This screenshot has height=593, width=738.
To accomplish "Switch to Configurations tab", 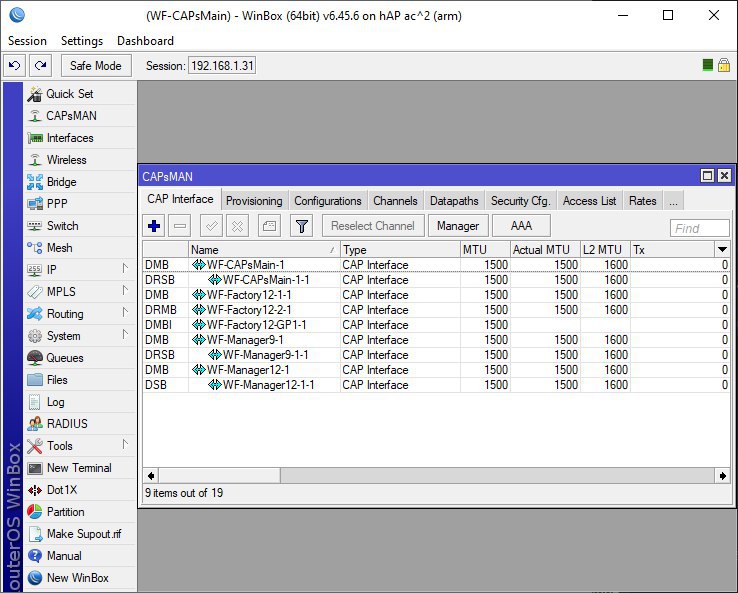I will 328,201.
